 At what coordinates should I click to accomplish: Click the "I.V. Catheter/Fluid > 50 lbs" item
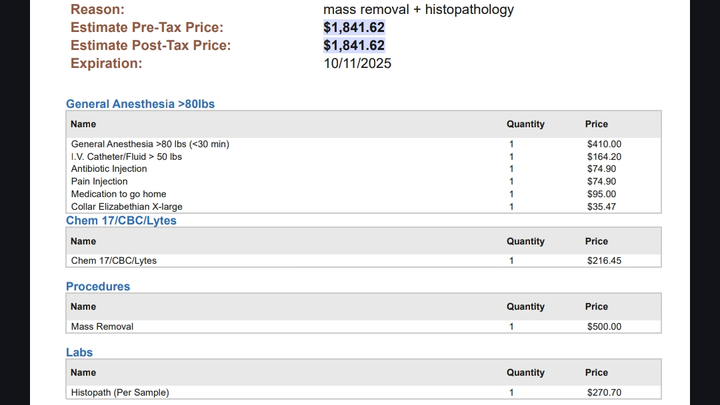[x=126, y=157]
